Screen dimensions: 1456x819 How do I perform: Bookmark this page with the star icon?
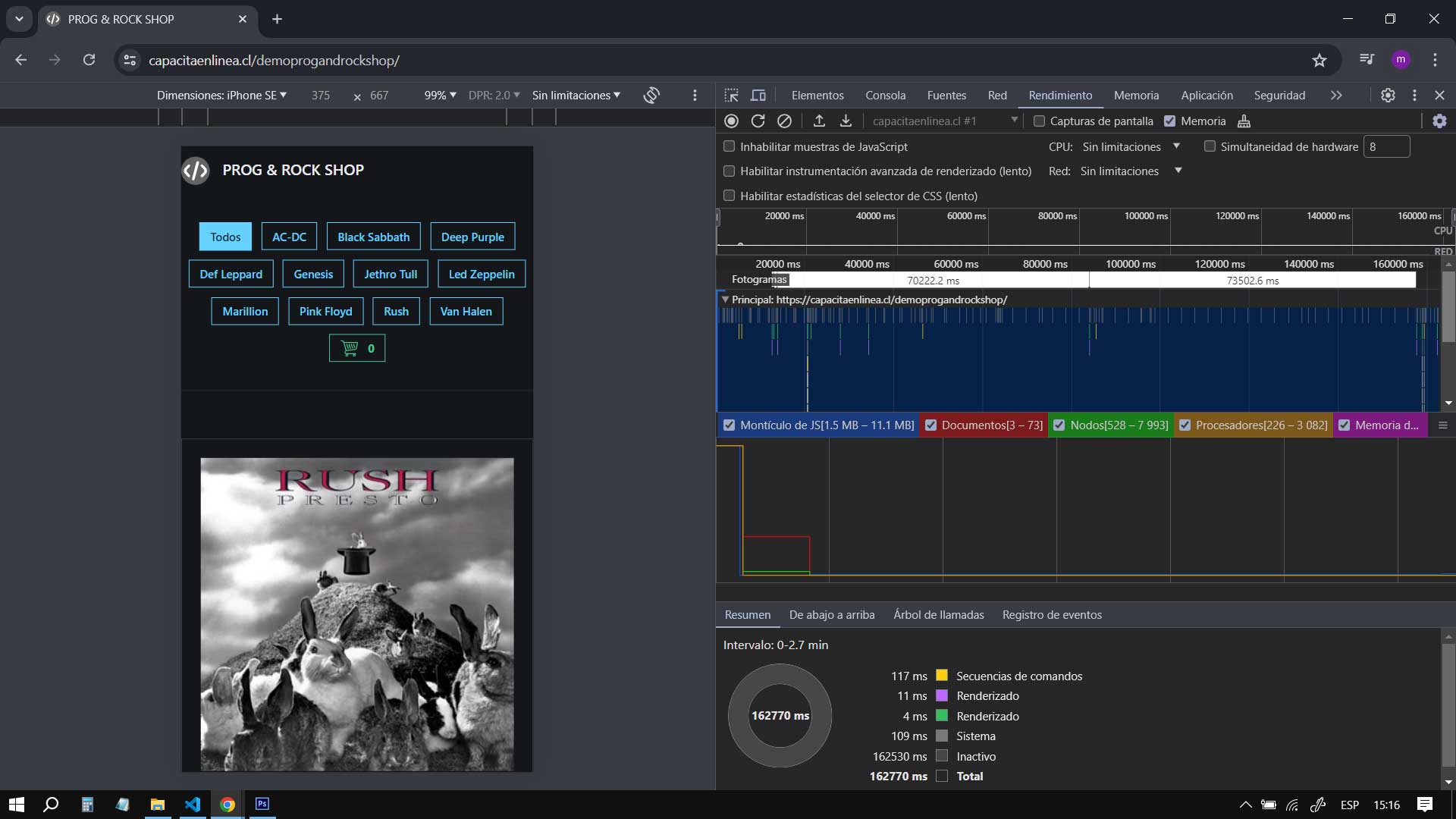pos(1319,60)
